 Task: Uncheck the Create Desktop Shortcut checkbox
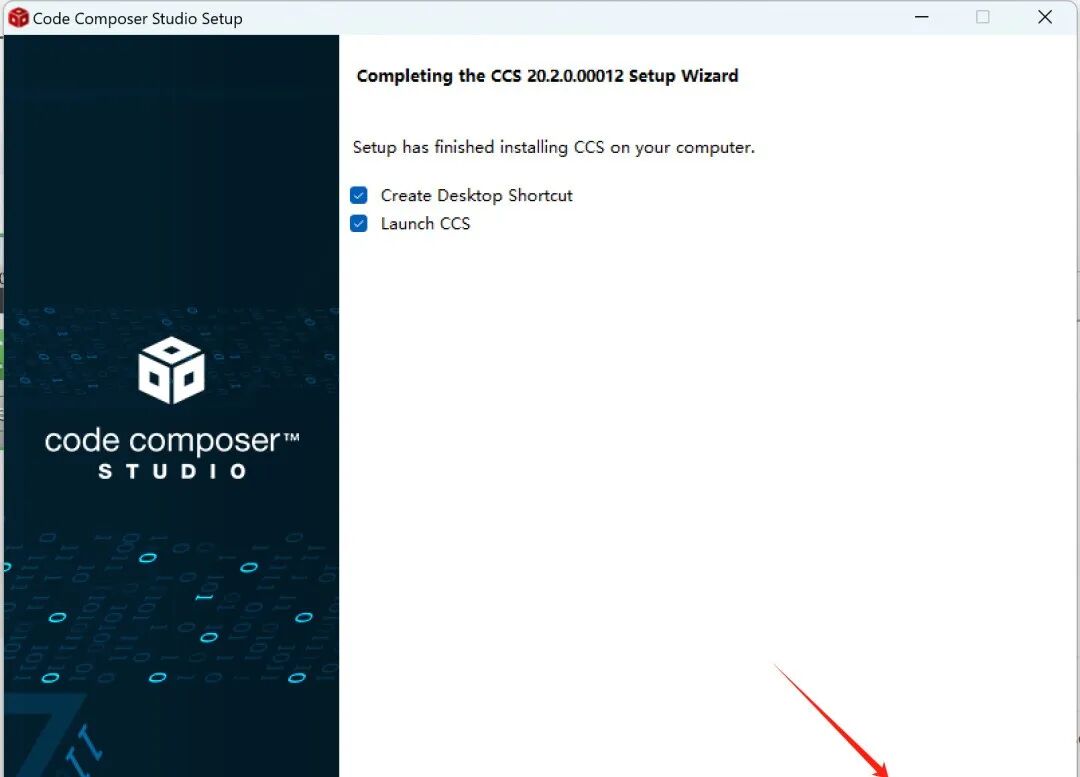[359, 196]
